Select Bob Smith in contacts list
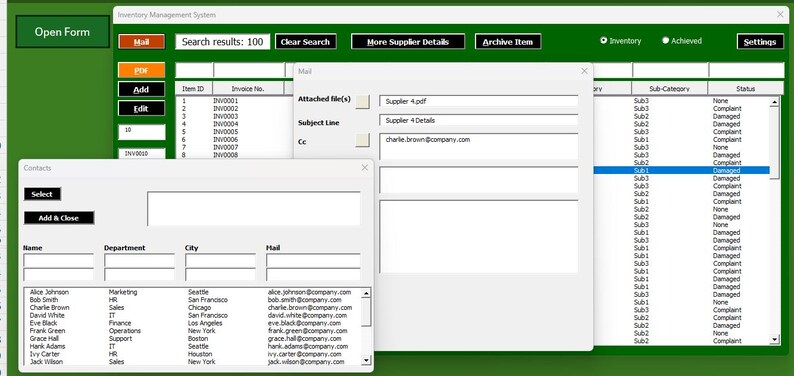This screenshot has height=376, width=794. [x=193, y=300]
